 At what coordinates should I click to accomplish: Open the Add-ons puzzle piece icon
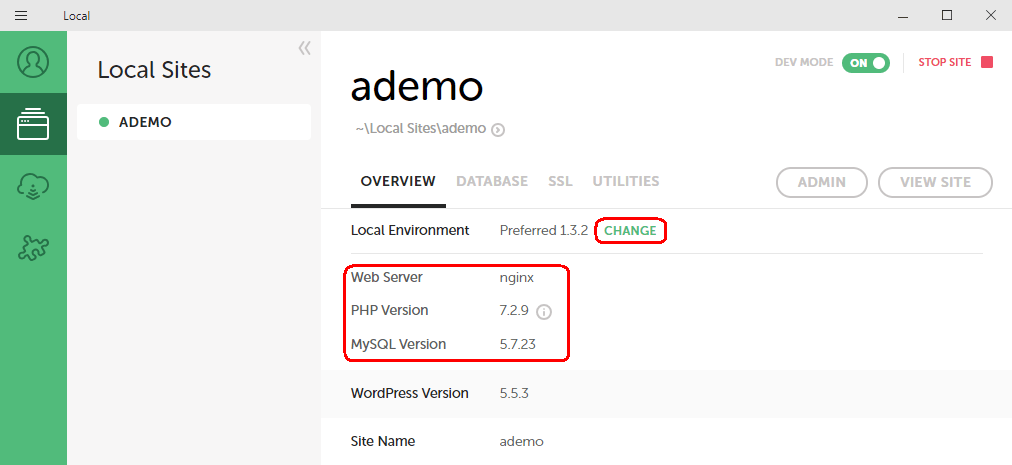(x=33, y=247)
